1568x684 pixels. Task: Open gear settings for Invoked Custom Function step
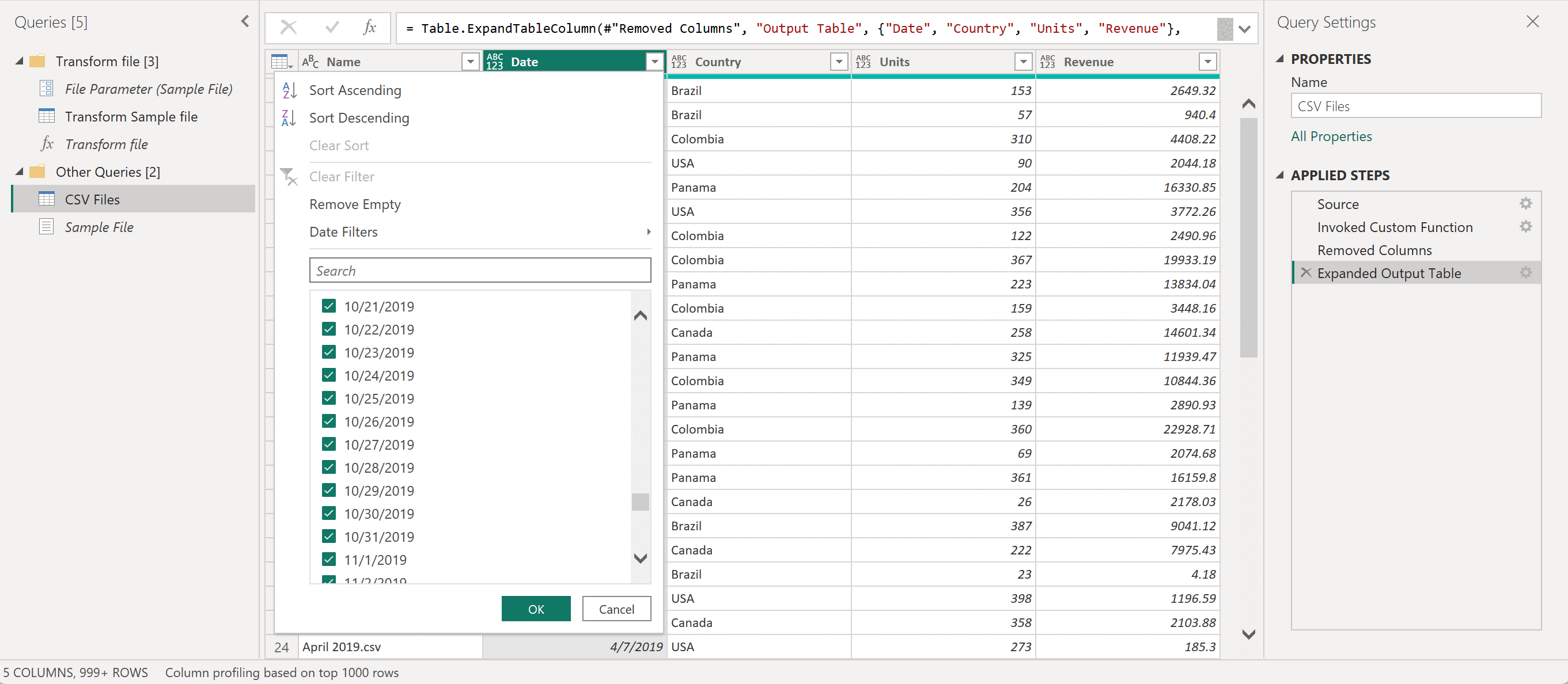(x=1525, y=227)
